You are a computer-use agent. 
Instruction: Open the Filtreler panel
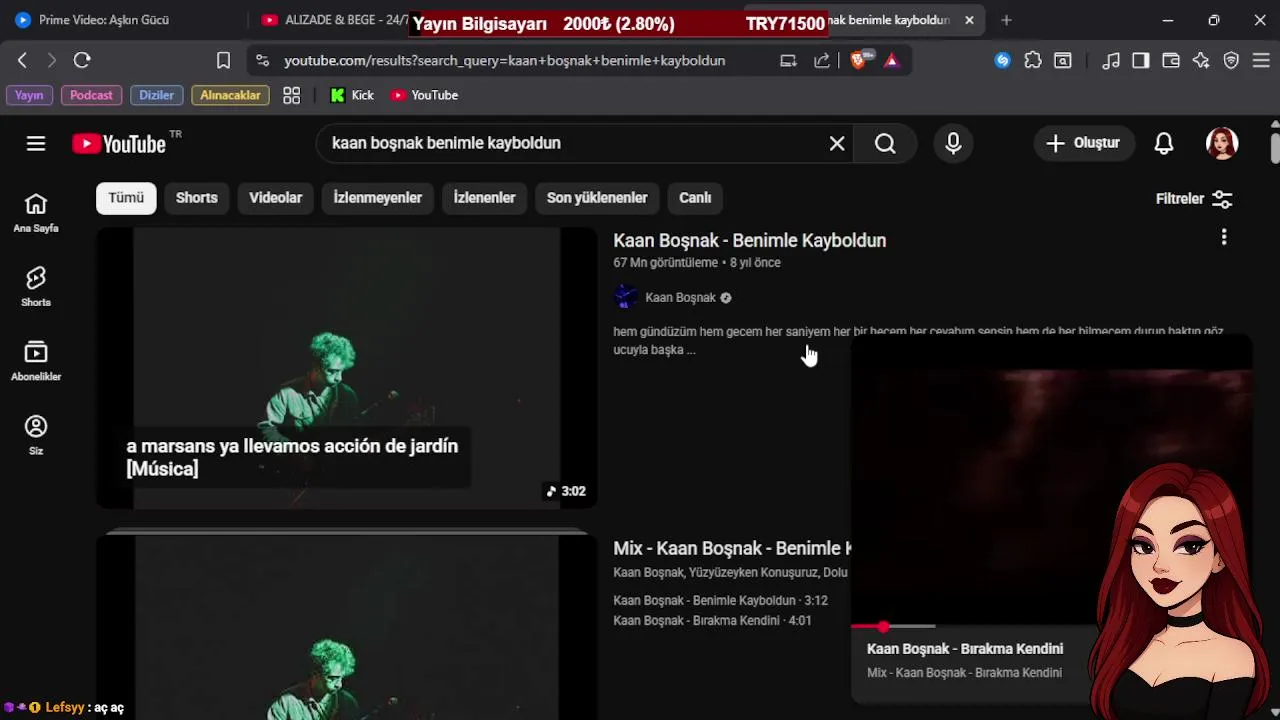point(1194,198)
